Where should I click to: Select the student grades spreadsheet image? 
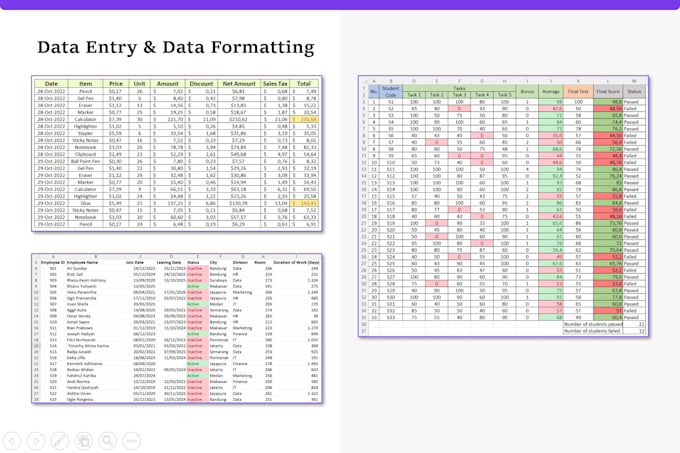[503, 206]
